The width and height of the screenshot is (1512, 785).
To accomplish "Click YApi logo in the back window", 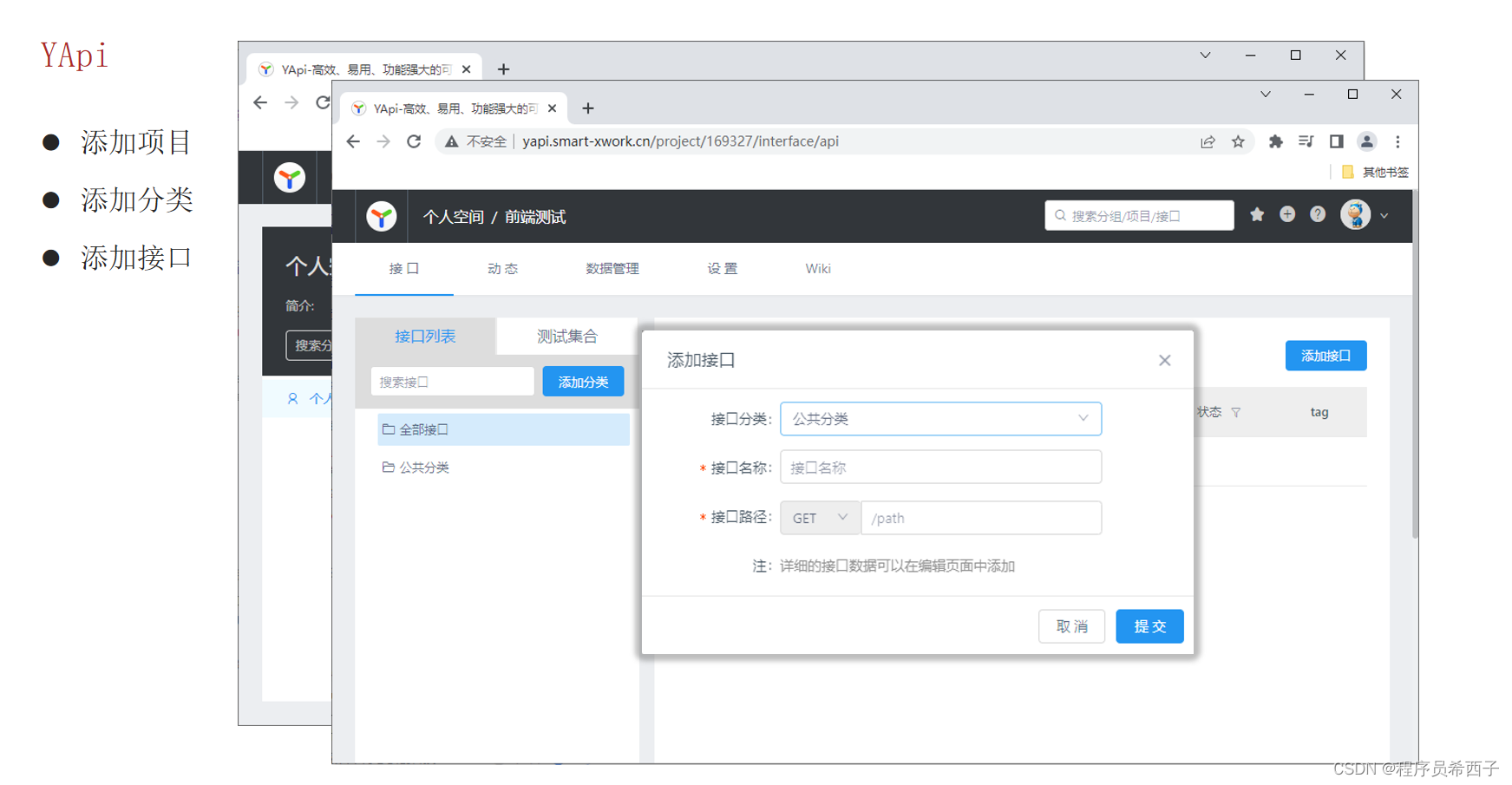I will (290, 178).
